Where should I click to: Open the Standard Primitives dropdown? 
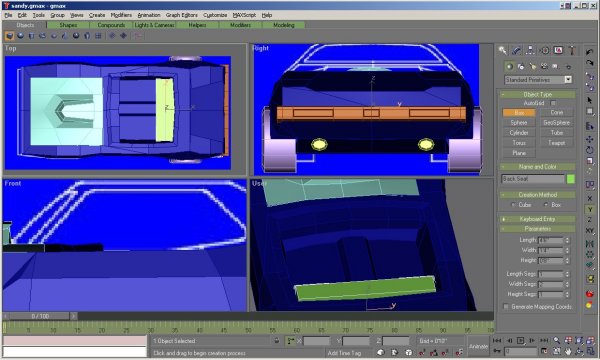[x=538, y=80]
